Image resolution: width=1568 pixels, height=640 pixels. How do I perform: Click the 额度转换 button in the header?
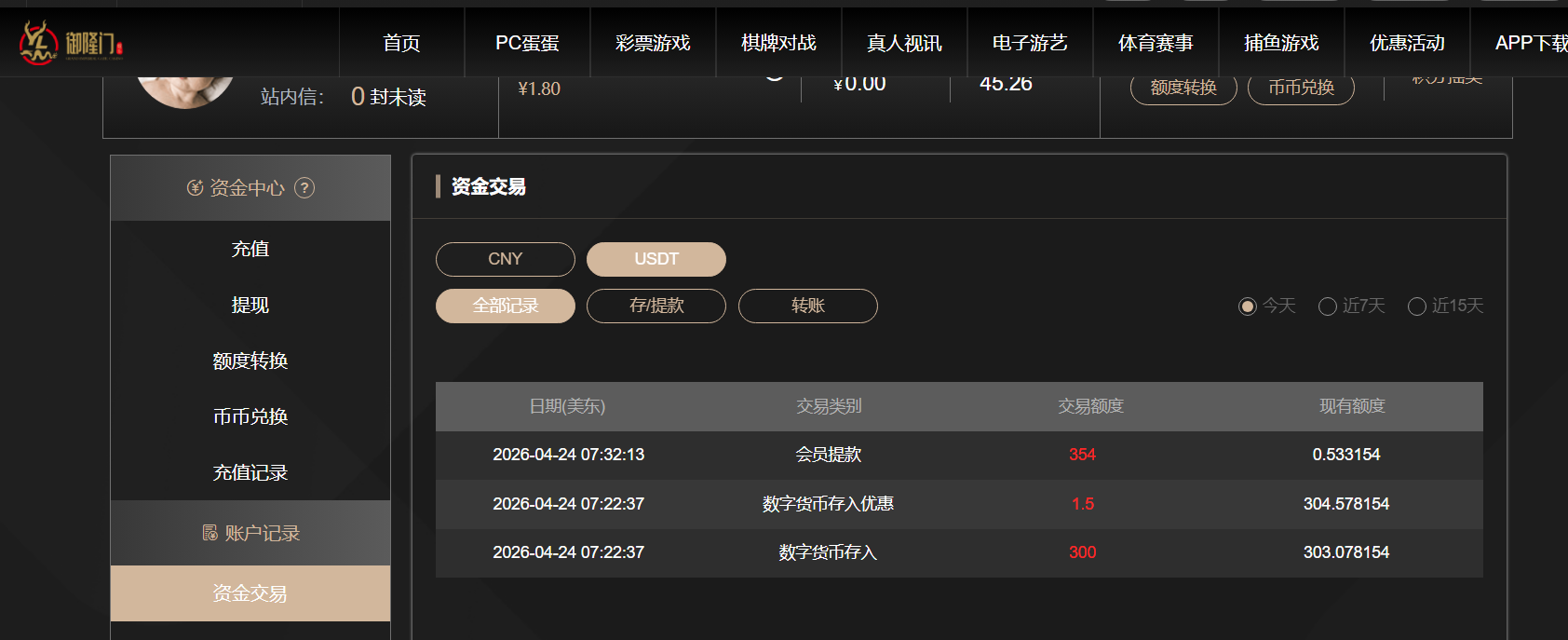tap(1183, 88)
